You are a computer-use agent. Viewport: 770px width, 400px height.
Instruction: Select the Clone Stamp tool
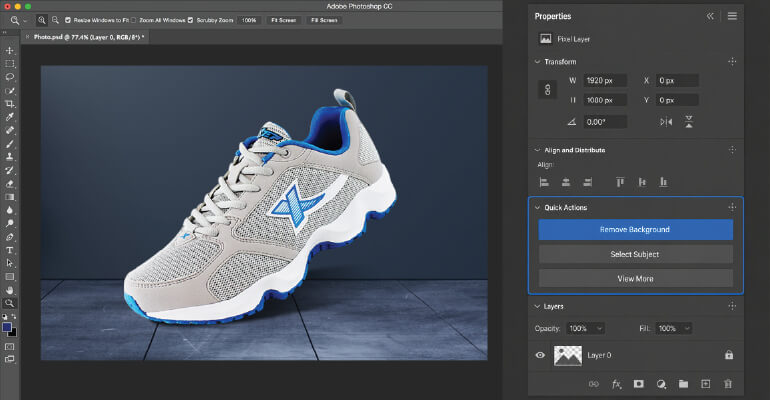(x=9, y=157)
